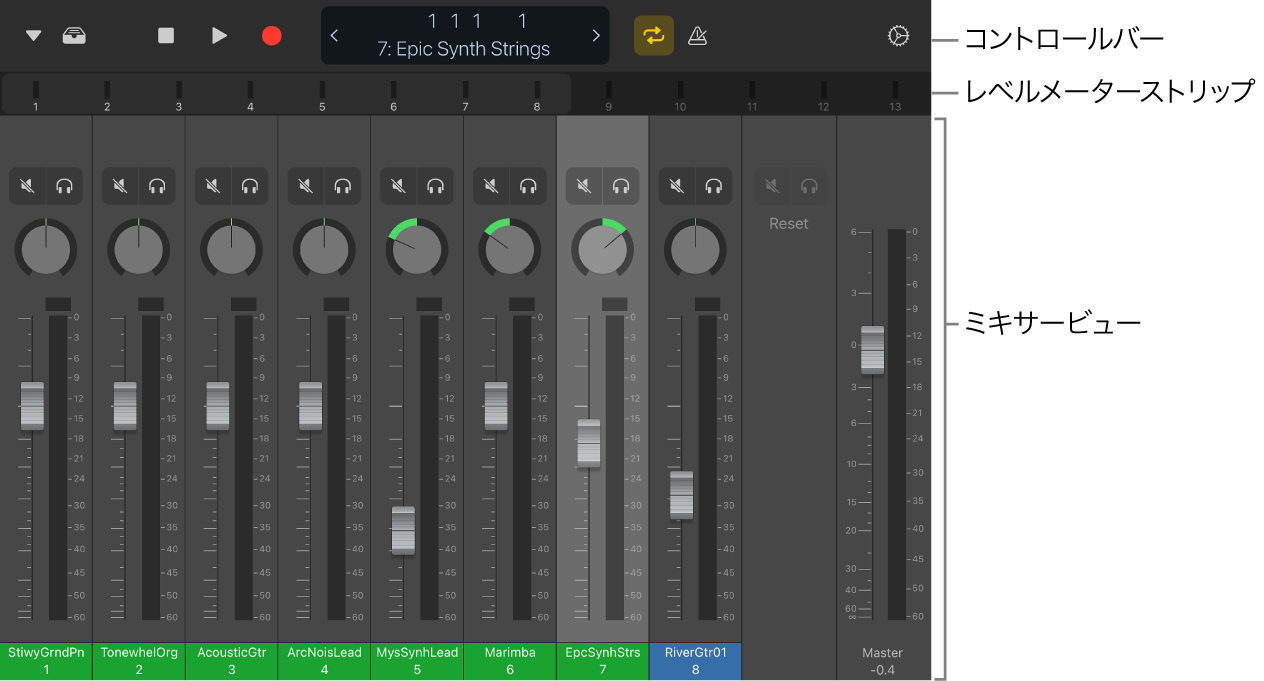Solo the ArcNoisLead channel

click(343, 186)
